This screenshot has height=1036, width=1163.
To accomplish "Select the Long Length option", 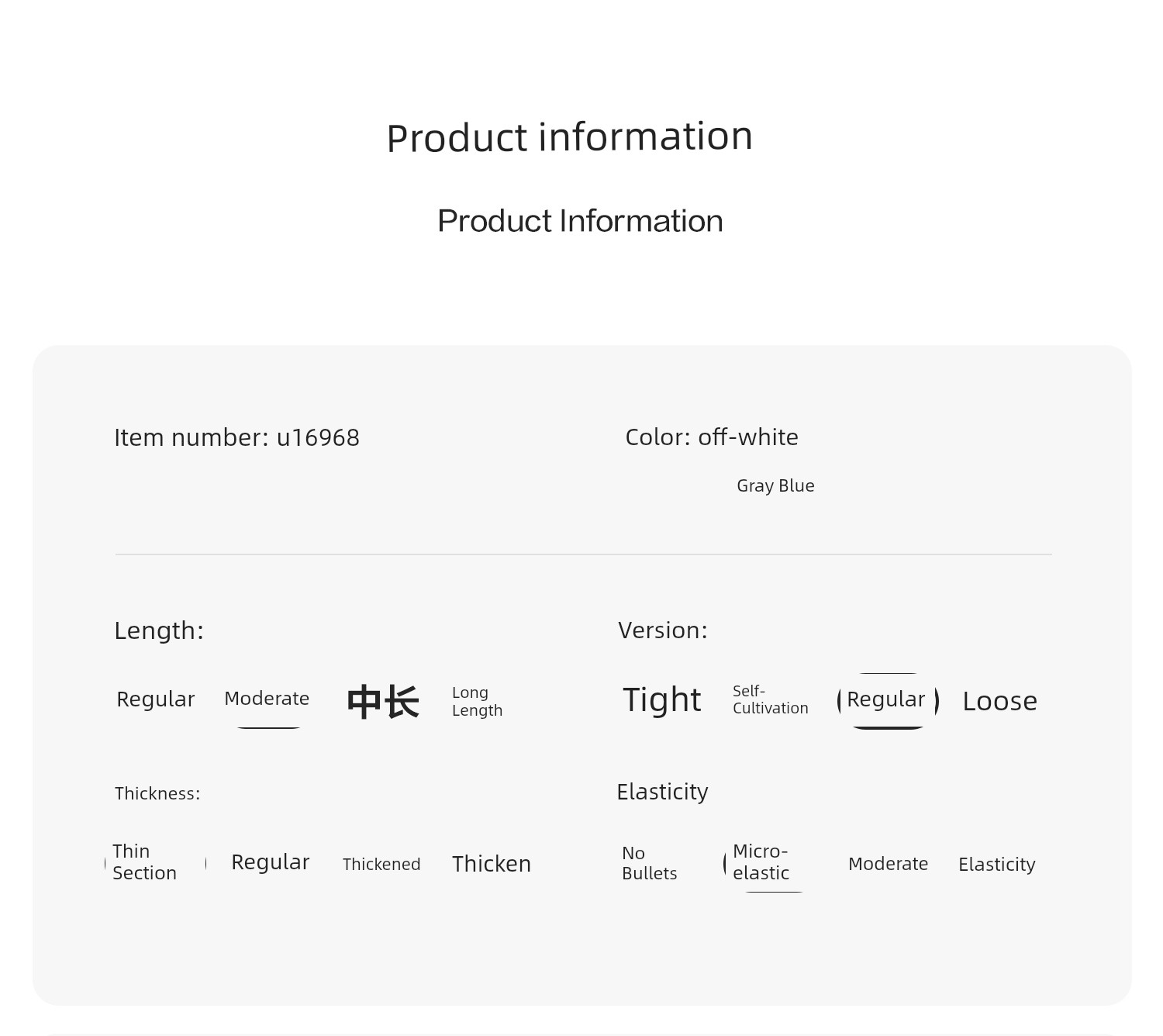I will [477, 701].
